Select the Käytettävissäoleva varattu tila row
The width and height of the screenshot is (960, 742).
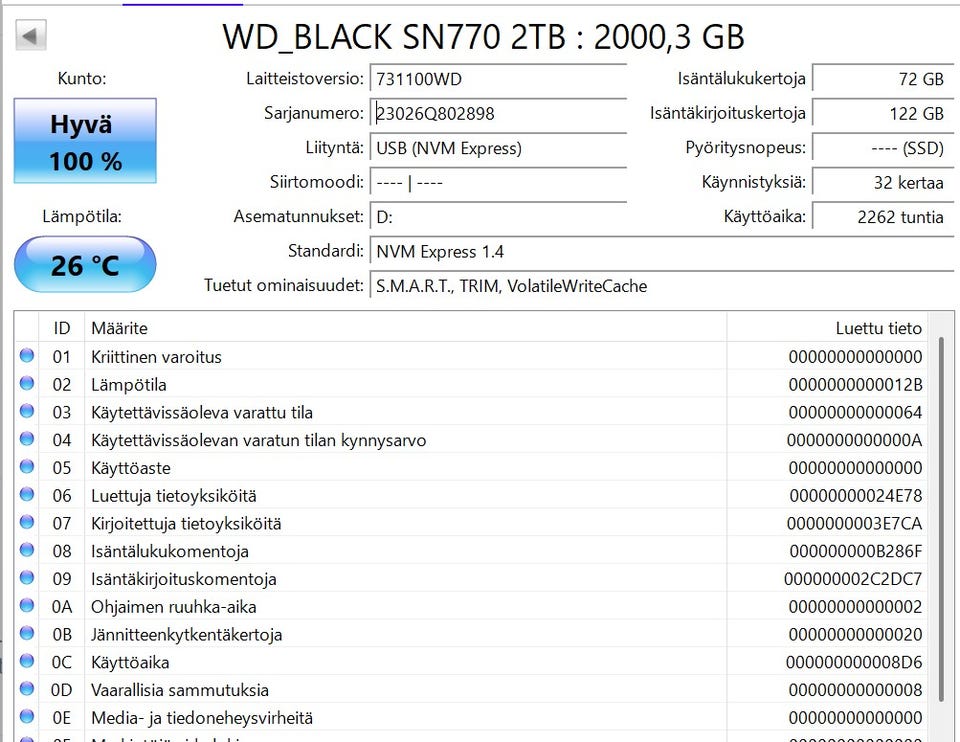(471, 412)
